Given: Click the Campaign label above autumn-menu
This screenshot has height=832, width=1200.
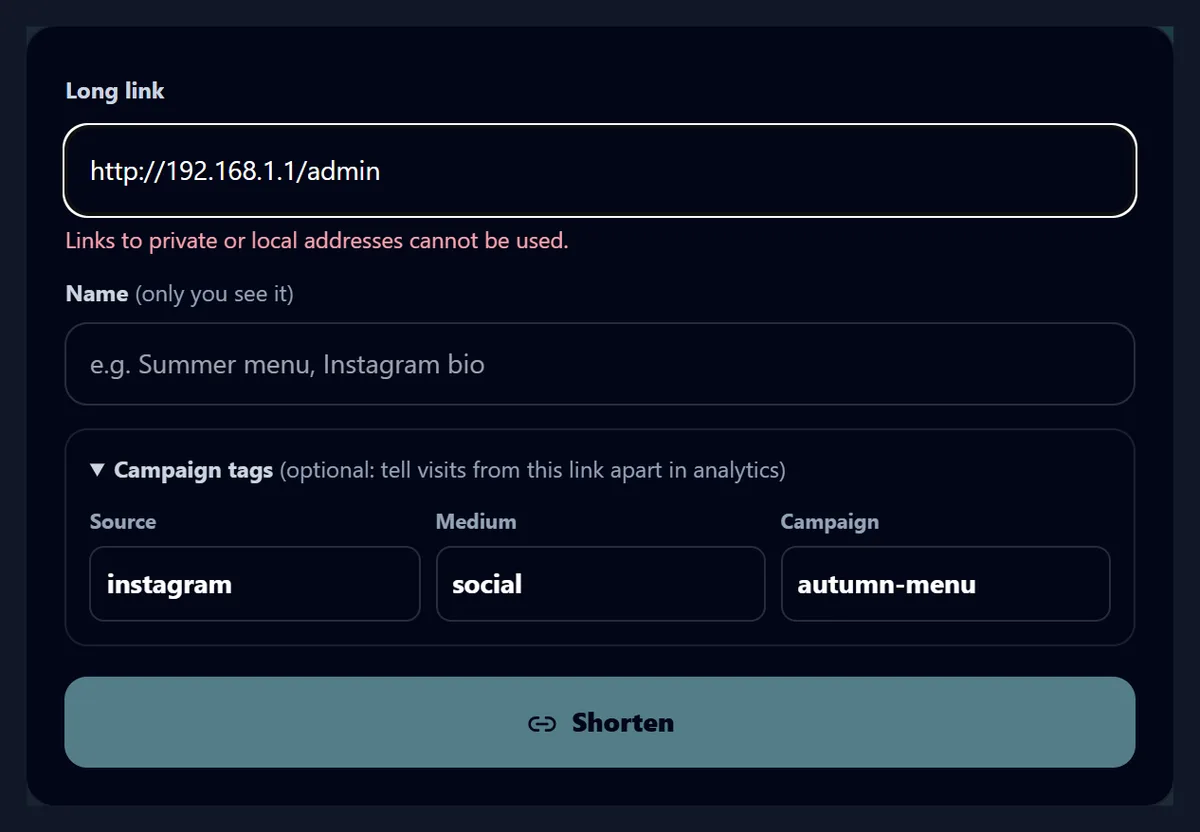Looking at the screenshot, I should [x=830, y=522].
